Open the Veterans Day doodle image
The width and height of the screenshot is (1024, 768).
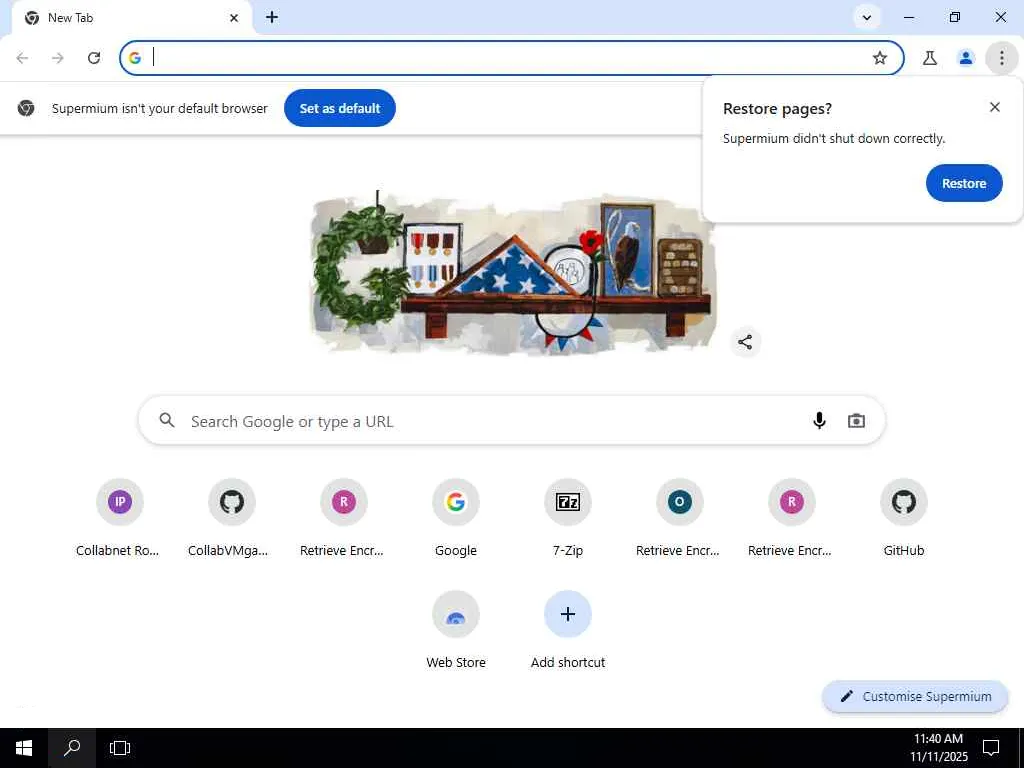click(513, 273)
